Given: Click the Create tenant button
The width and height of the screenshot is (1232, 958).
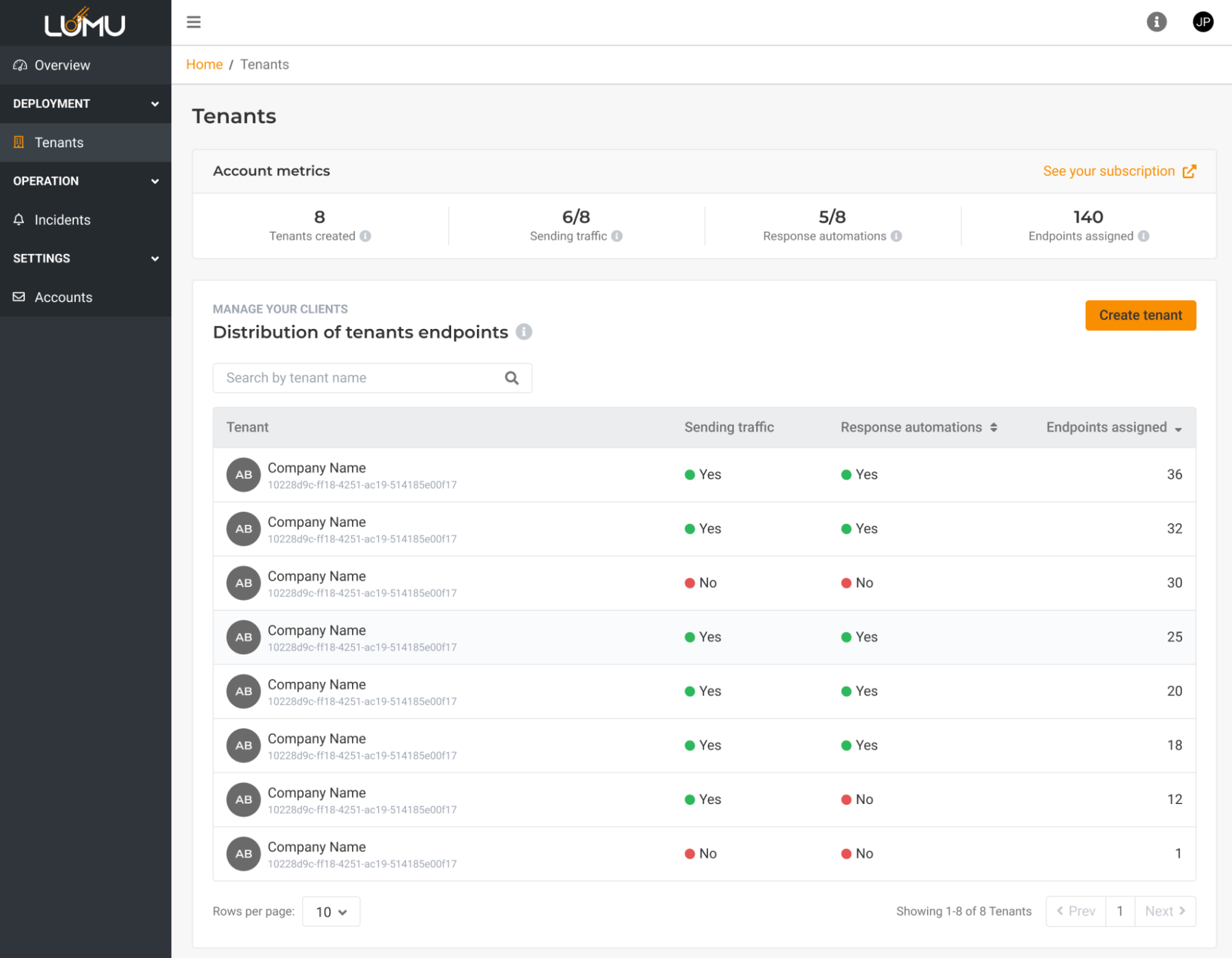Looking at the screenshot, I should [1140, 315].
